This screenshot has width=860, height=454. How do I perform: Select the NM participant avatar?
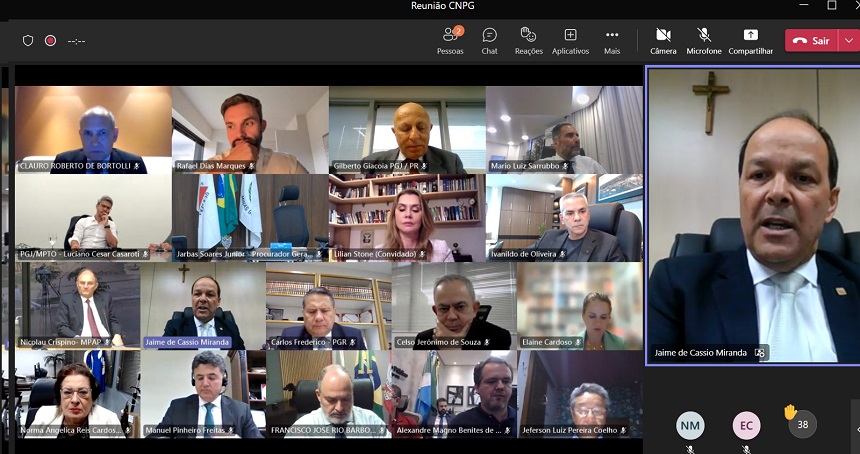(690, 426)
